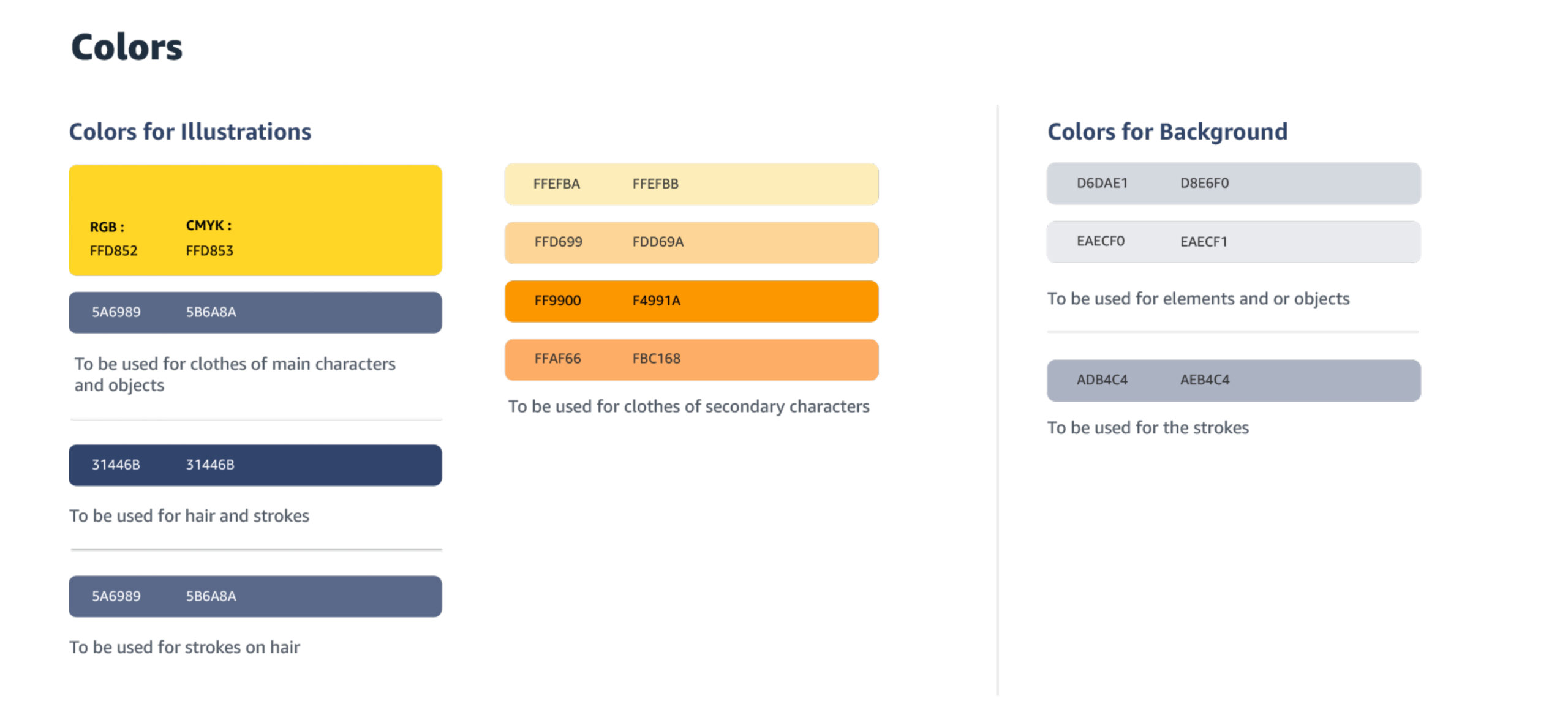Image resolution: width=1568 pixels, height=715 pixels.
Task: Select the bright orange FF9900 swatch
Action: coord(691,301)
